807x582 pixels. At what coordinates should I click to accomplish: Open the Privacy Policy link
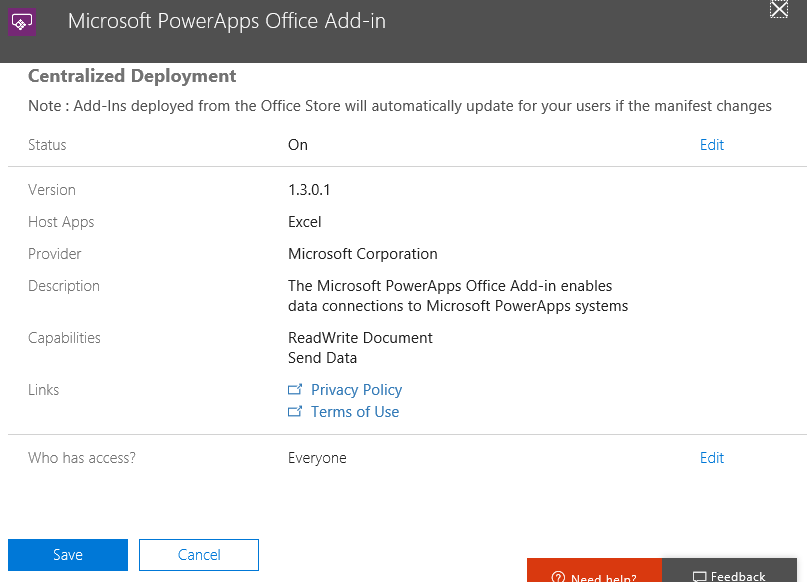pos(356,390)
